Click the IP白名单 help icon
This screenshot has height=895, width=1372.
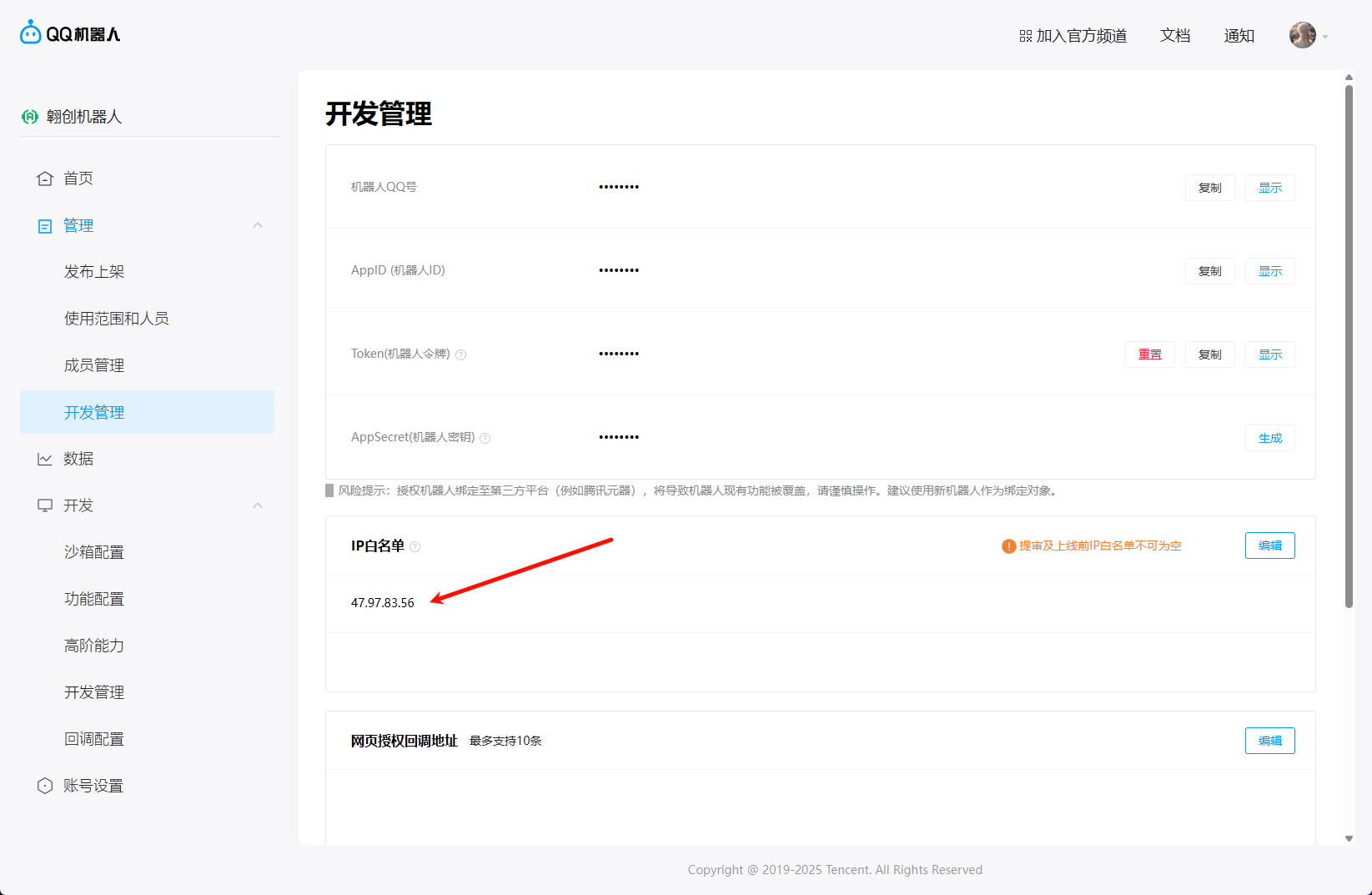point(415,547)
